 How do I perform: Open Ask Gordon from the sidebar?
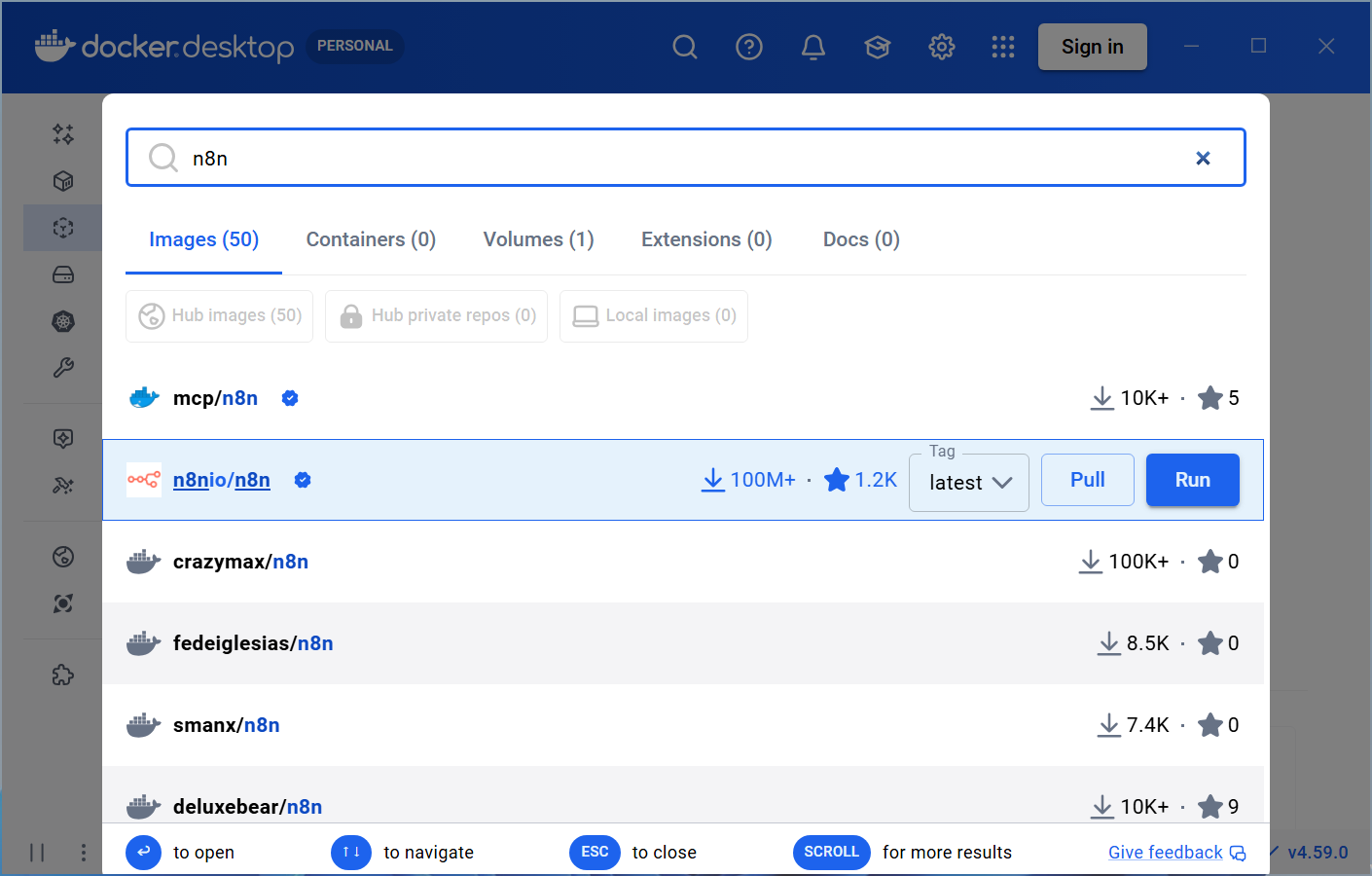pyautogui.click(x=62, y=134)
